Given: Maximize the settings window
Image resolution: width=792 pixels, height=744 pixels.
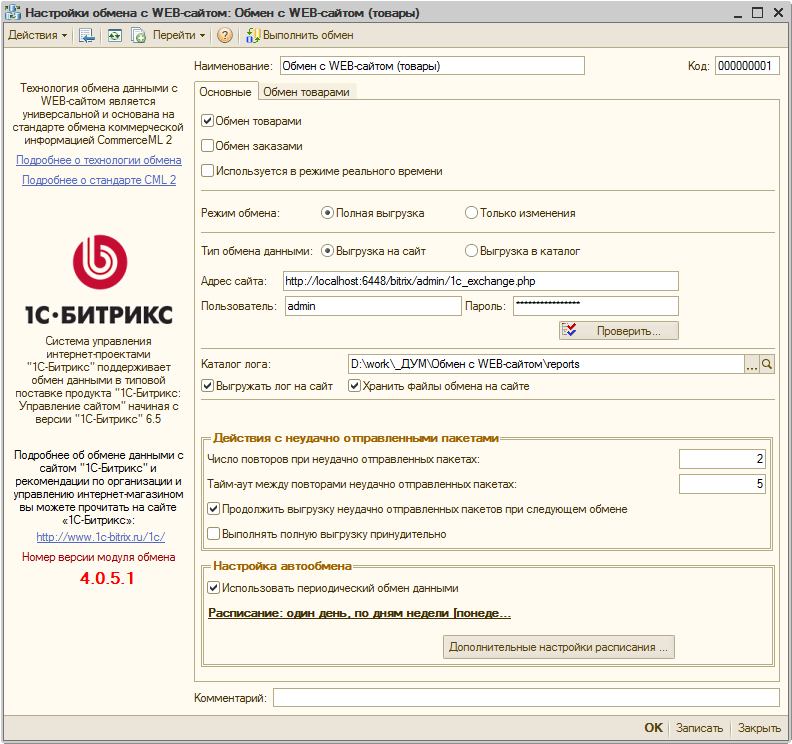Looking at the screenshot, I should tap(757, 13).
